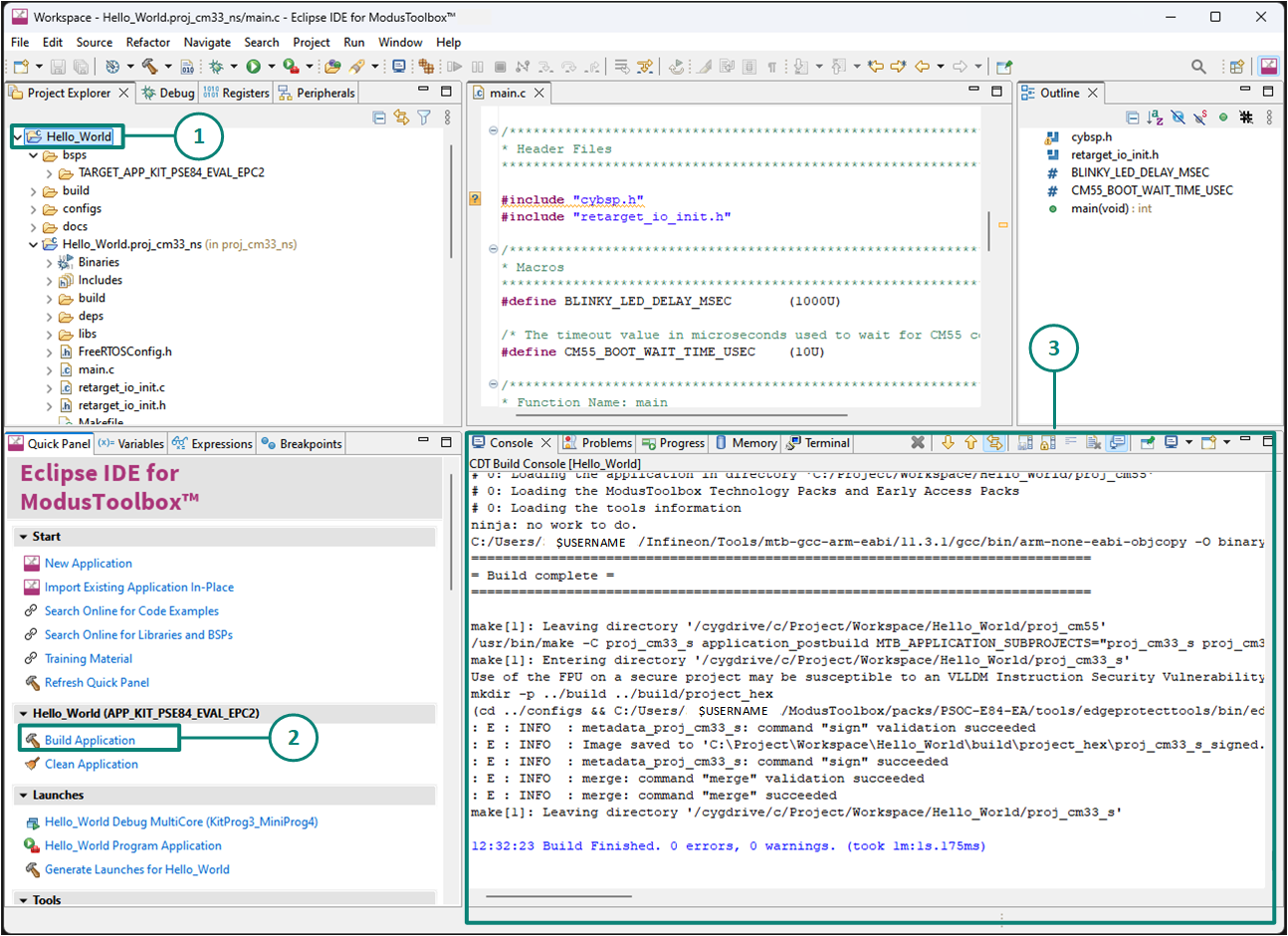Click the Pin Console icon

click(1148, 443)
